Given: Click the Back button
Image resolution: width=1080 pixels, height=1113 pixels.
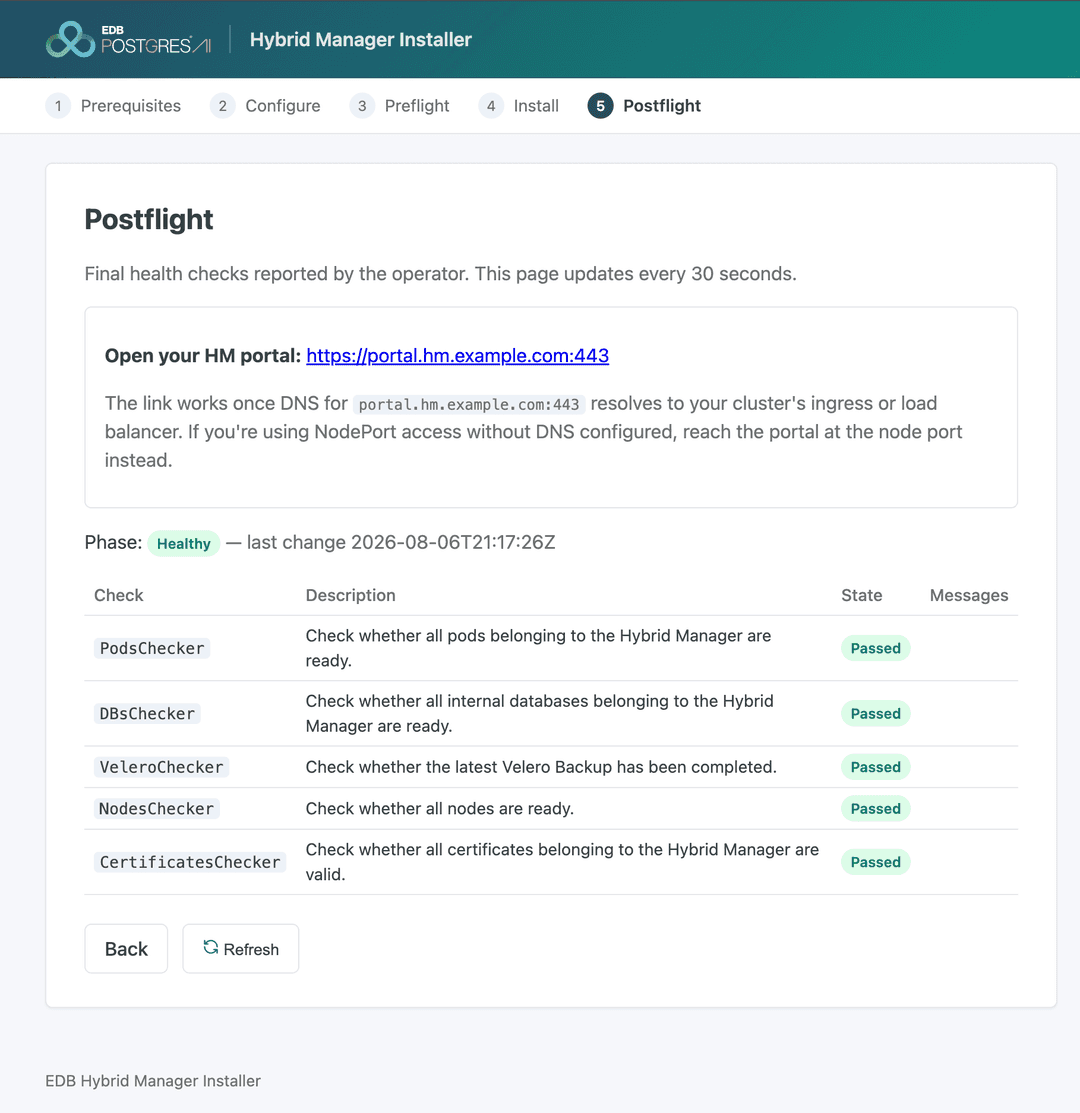Looking at the screenshot, I should tap(126, 948).
